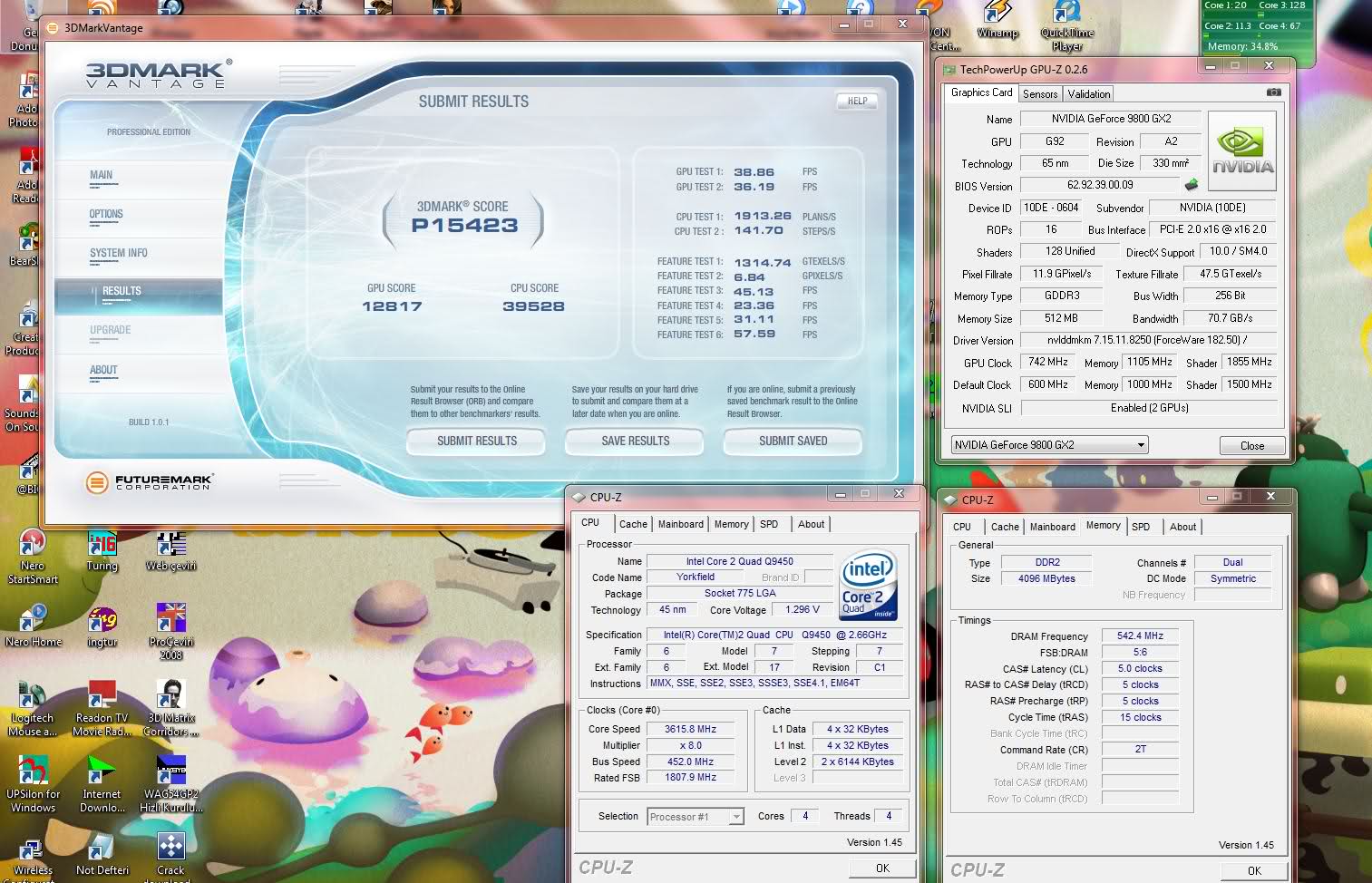Click the SAVE RESULTS button

point(635,441)
